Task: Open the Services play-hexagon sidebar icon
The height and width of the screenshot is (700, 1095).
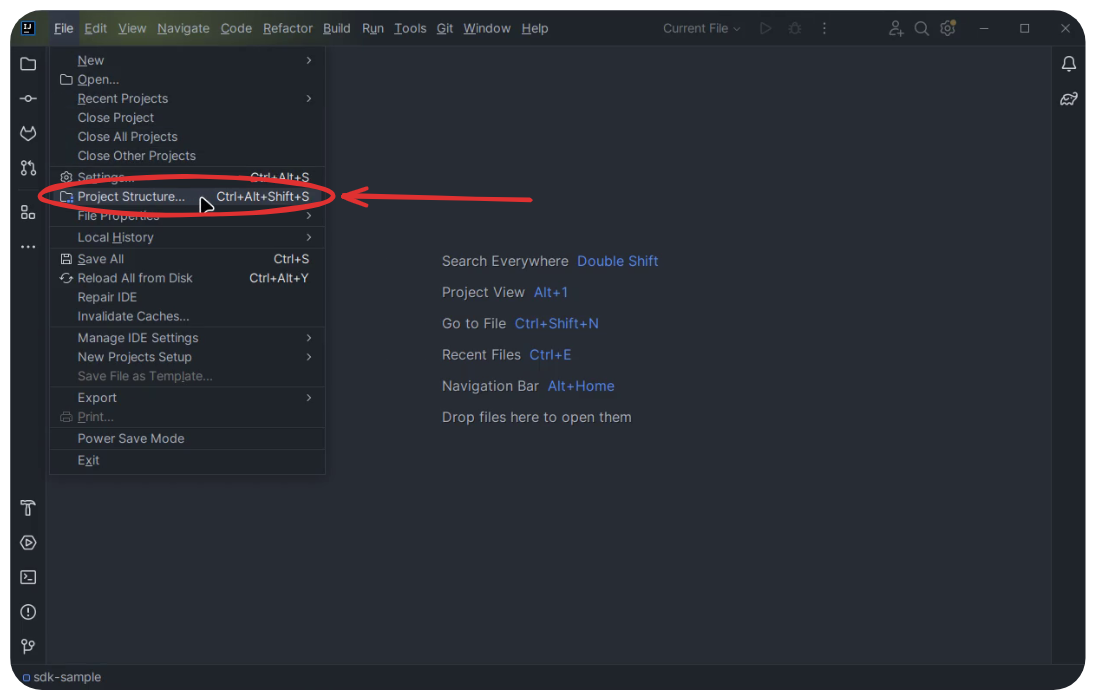Action: point(28,543)
